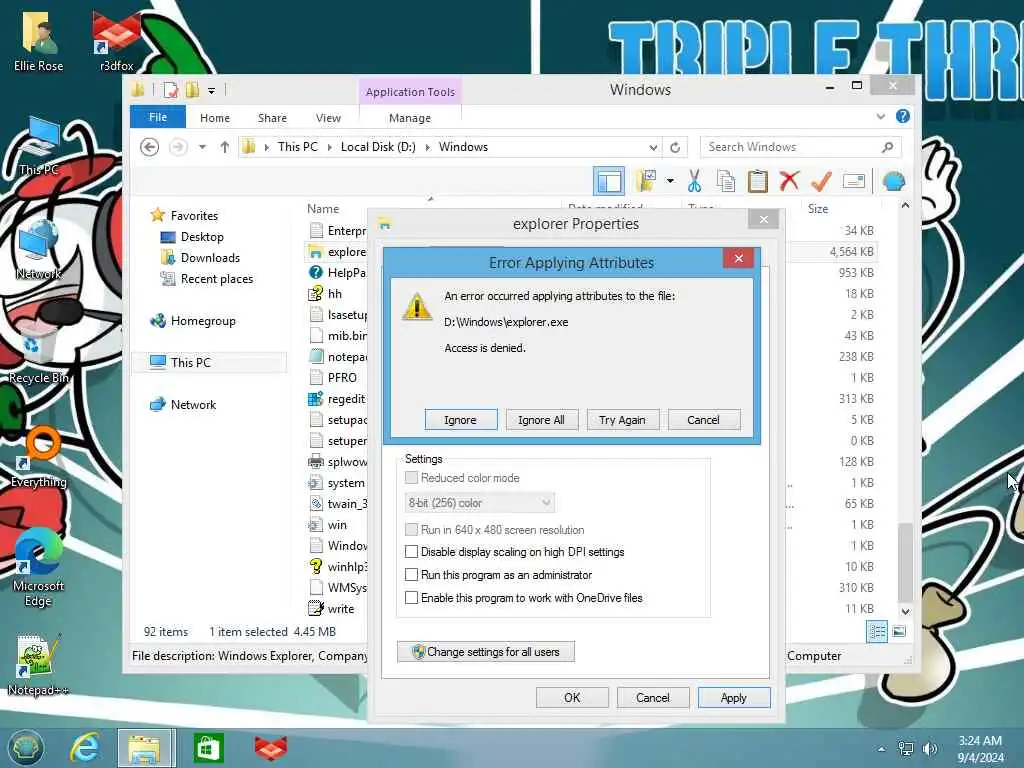Check Run this program as an administrator
The height and width of the screenshot is (768, 1024).
(411, 575)
